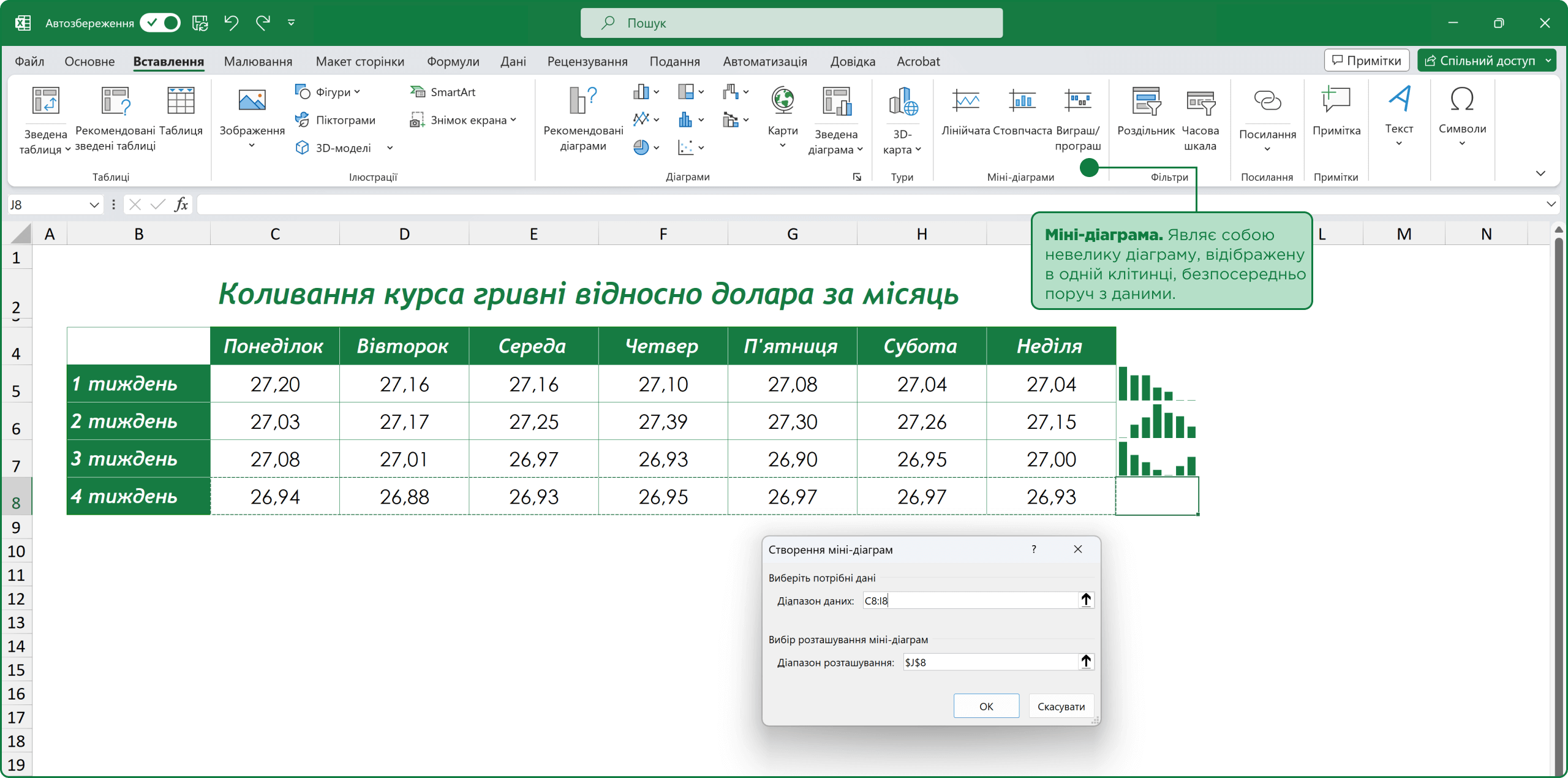1568x778 pixels.
Task: Open the Фігури shapes dropdown
Action: pos(328,92)
